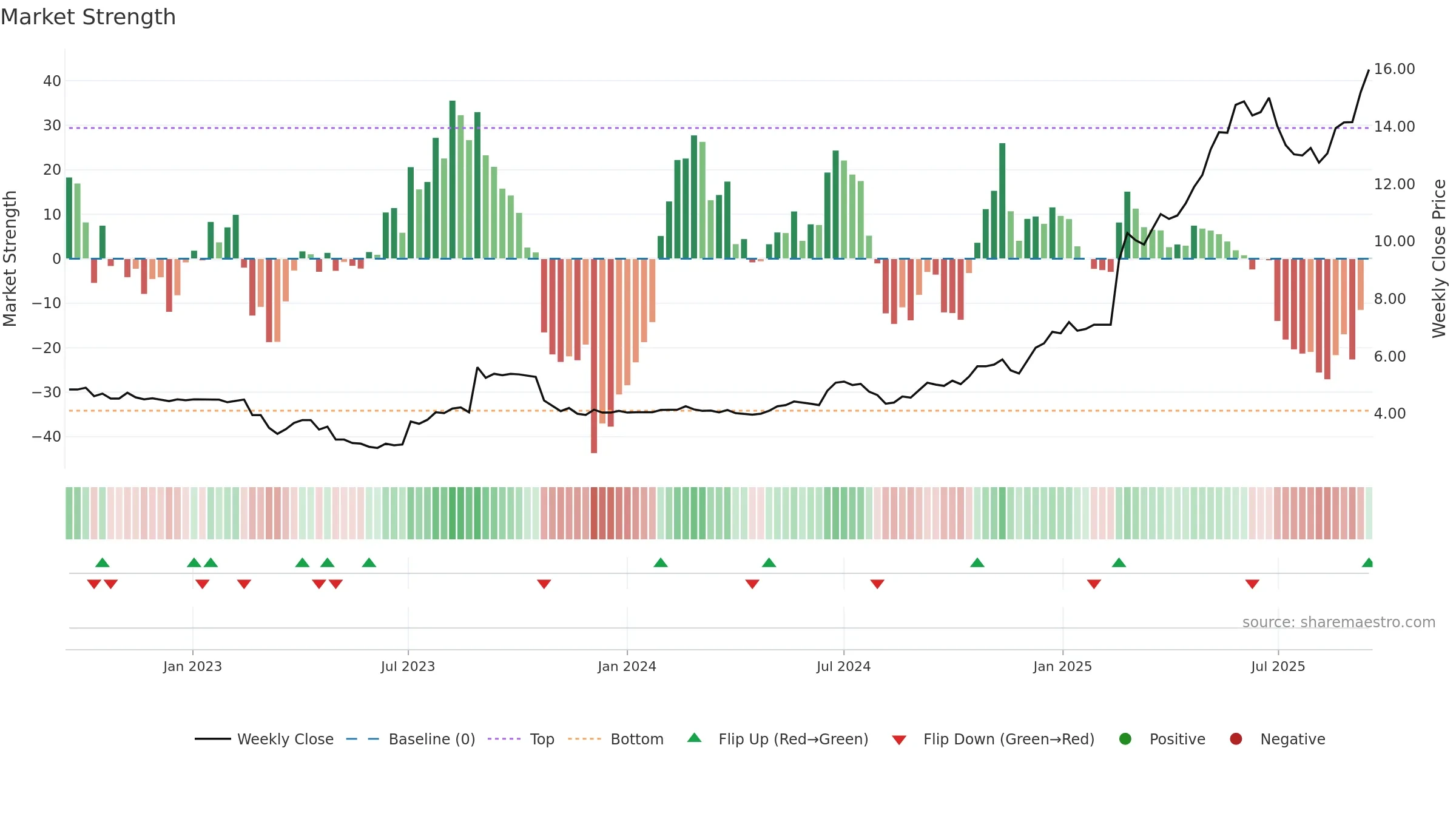Toggle the 'Positive' legend label
This screenshot has width=1456, height=819.
point(1178,739)
